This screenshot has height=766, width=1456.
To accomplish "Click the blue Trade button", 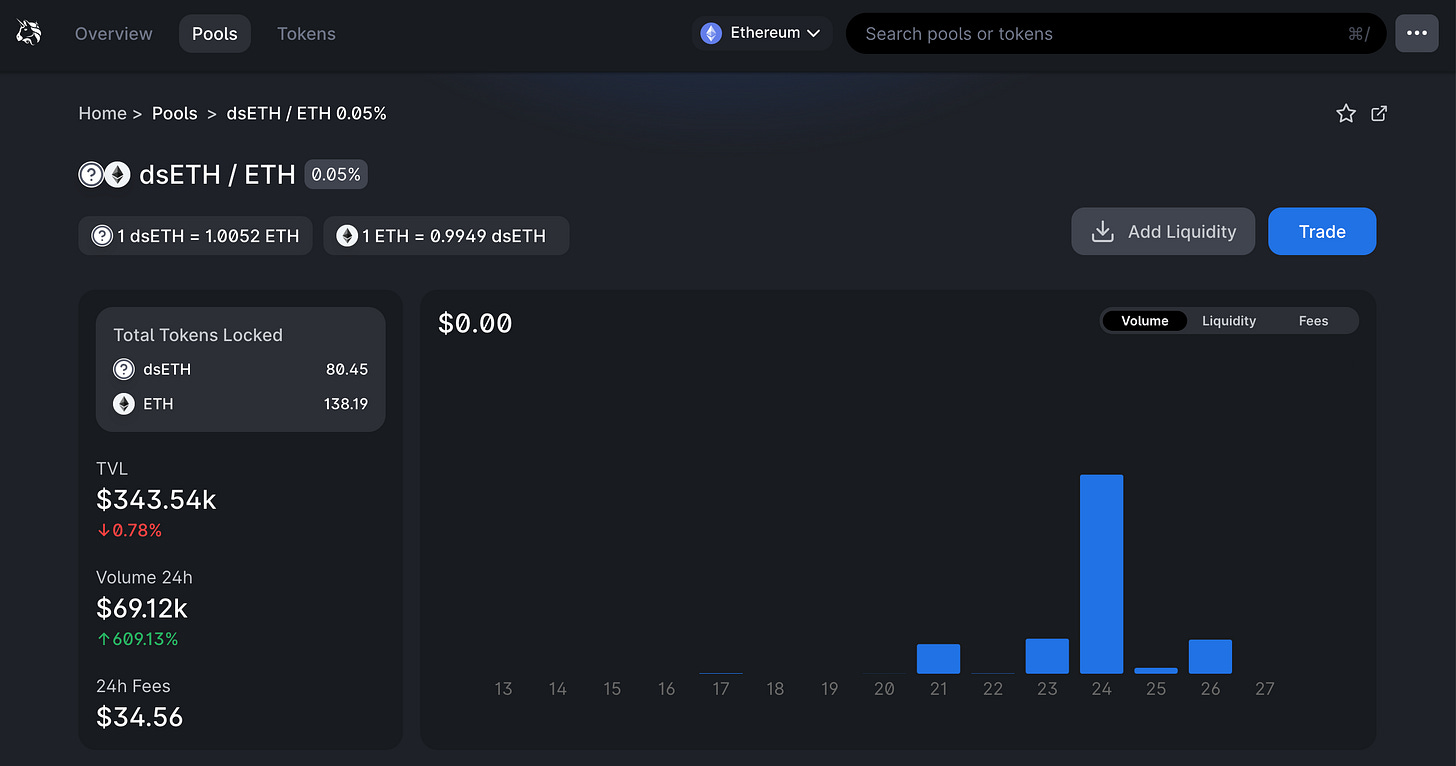I will pyautogui.click(x=1322, y=232).
